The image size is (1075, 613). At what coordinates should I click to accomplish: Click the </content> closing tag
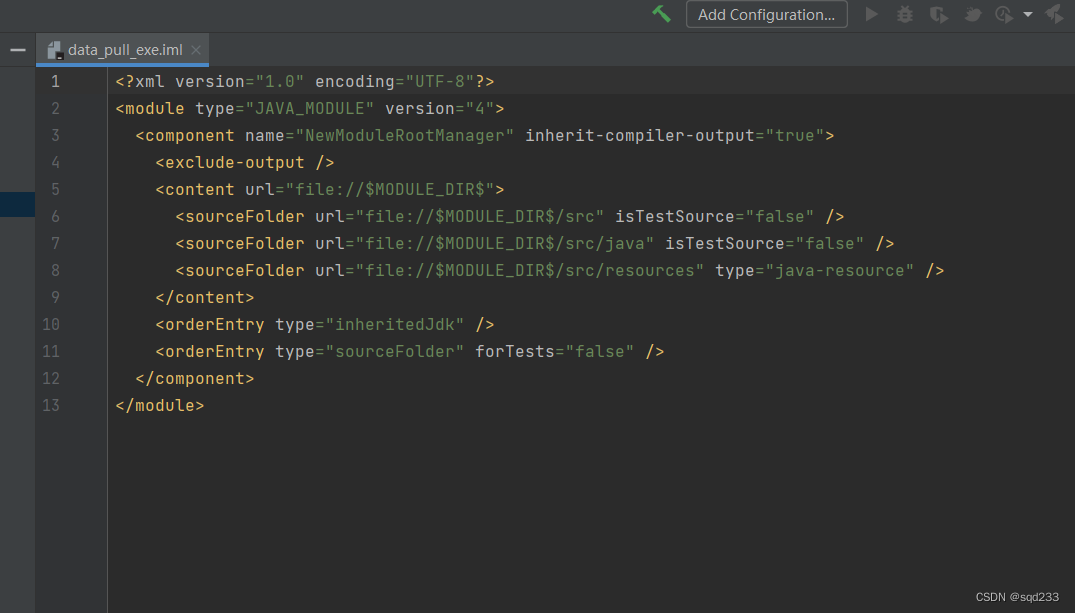click(205, 298)
